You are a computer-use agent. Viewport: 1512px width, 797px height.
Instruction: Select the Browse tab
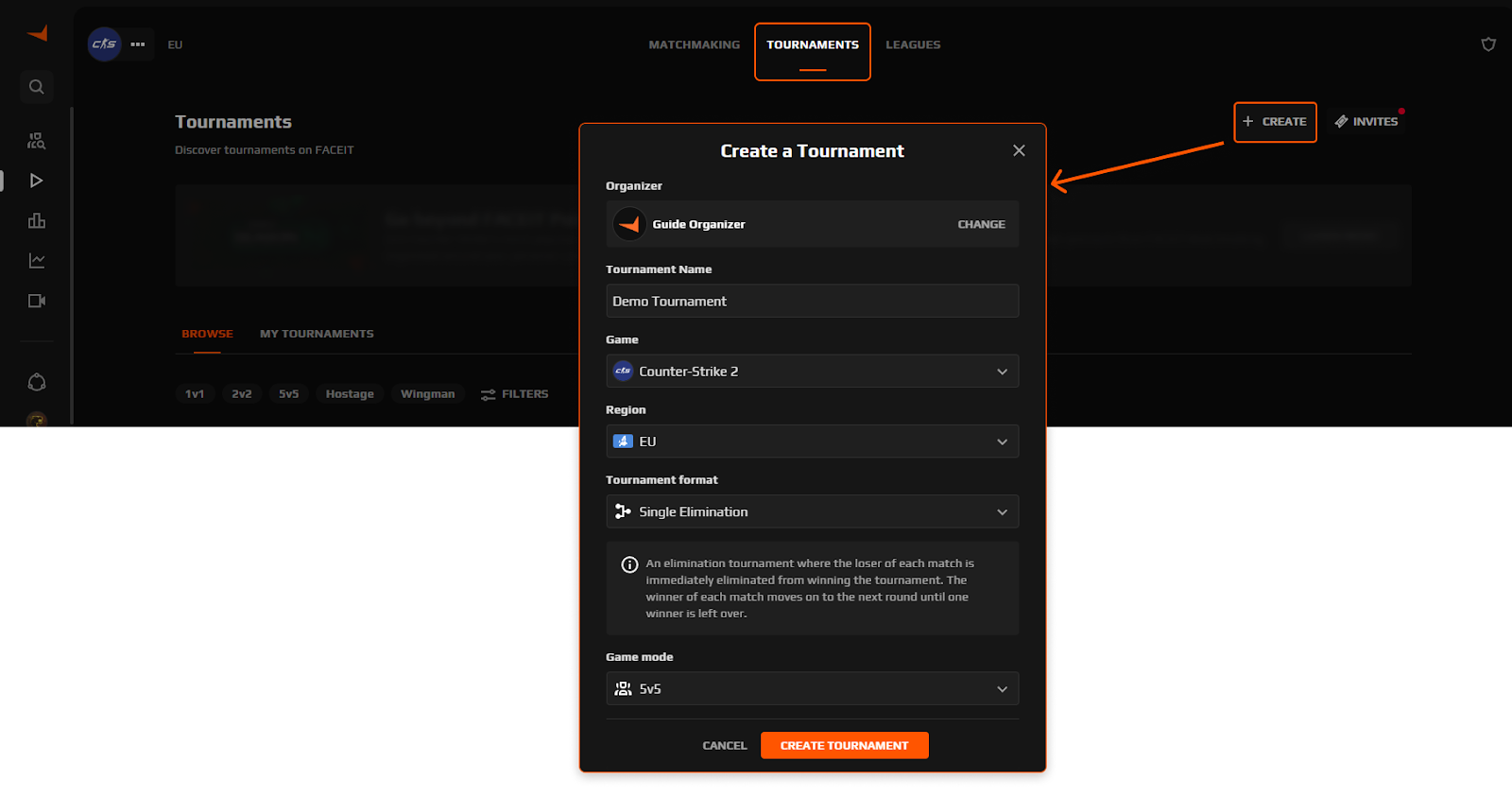point(207,334)
